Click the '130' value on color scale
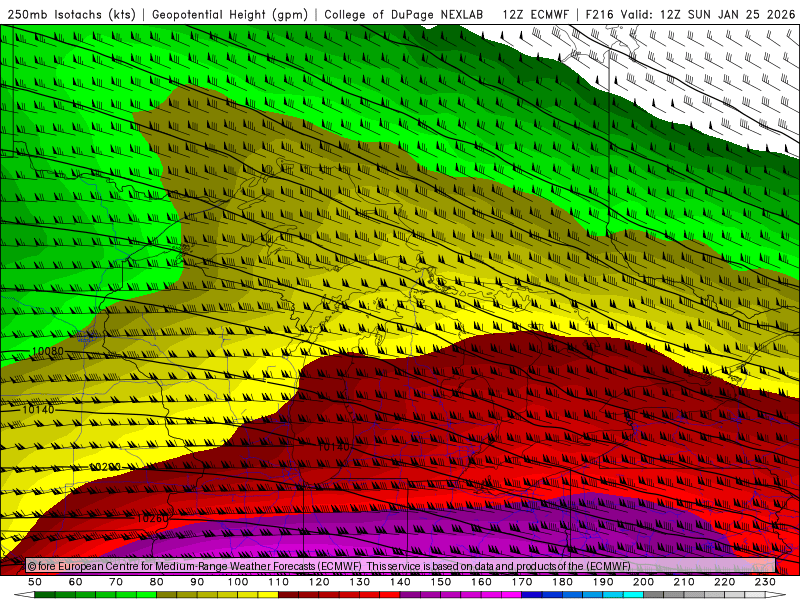This screenshot has width=800, height=600. 359,582
